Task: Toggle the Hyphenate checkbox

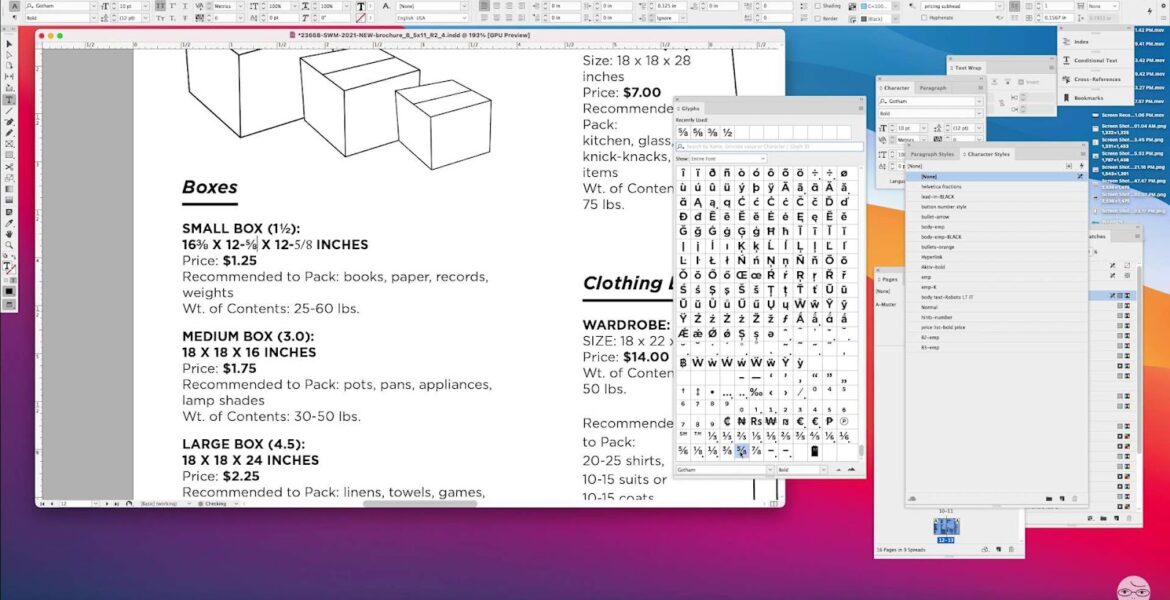Action: click(924, 17)
